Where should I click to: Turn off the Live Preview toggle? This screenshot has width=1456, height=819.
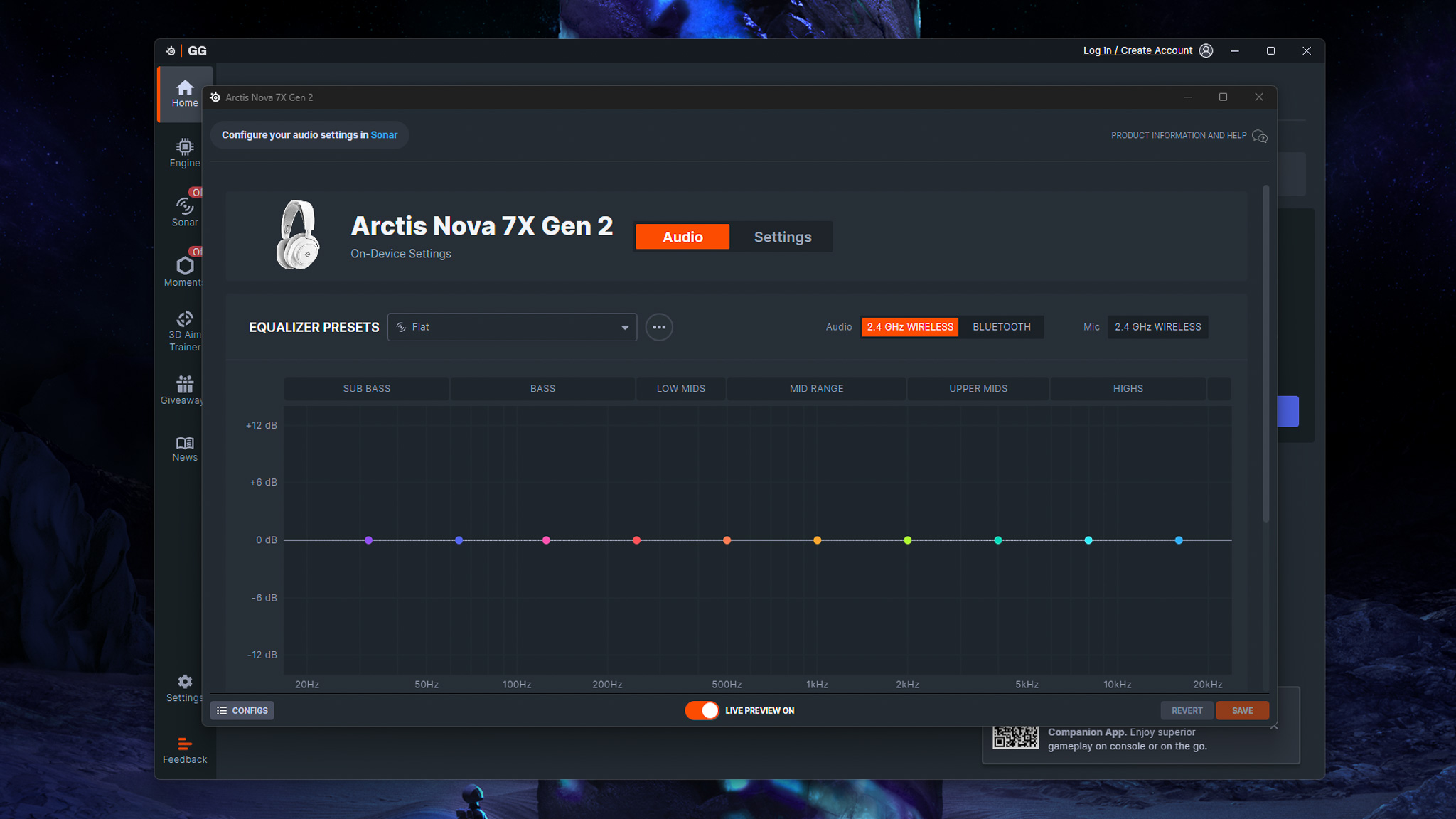pyautogui.click(x=702, y=710)
